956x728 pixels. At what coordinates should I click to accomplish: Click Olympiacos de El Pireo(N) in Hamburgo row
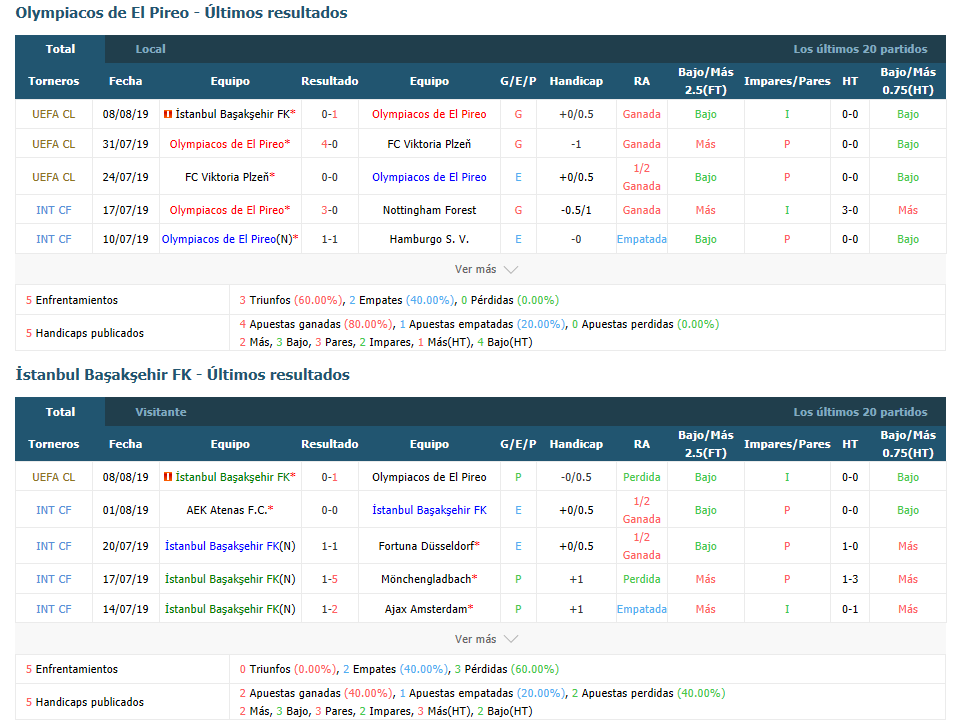tap(230, 240)
